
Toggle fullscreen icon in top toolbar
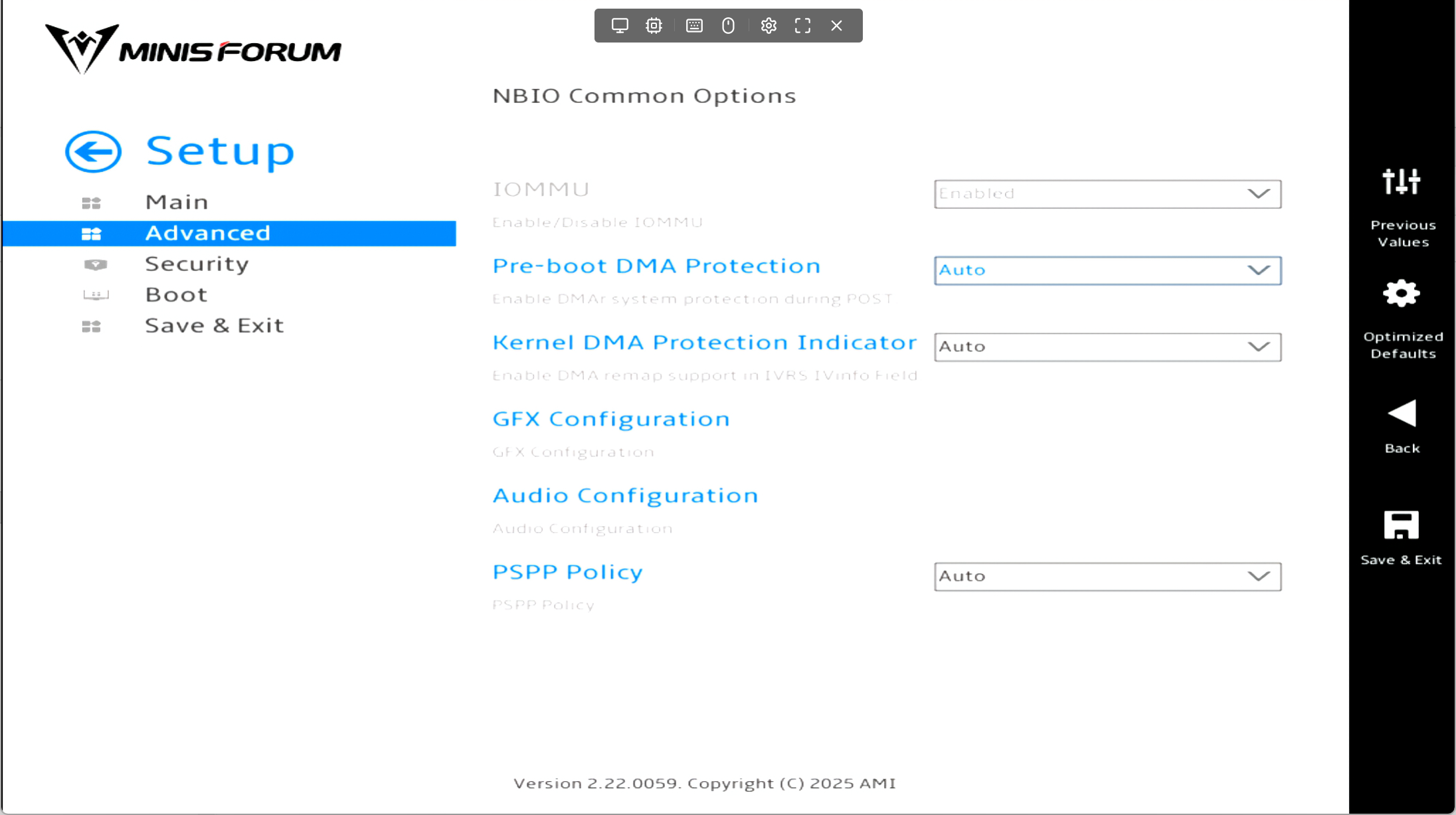[802, 26]
